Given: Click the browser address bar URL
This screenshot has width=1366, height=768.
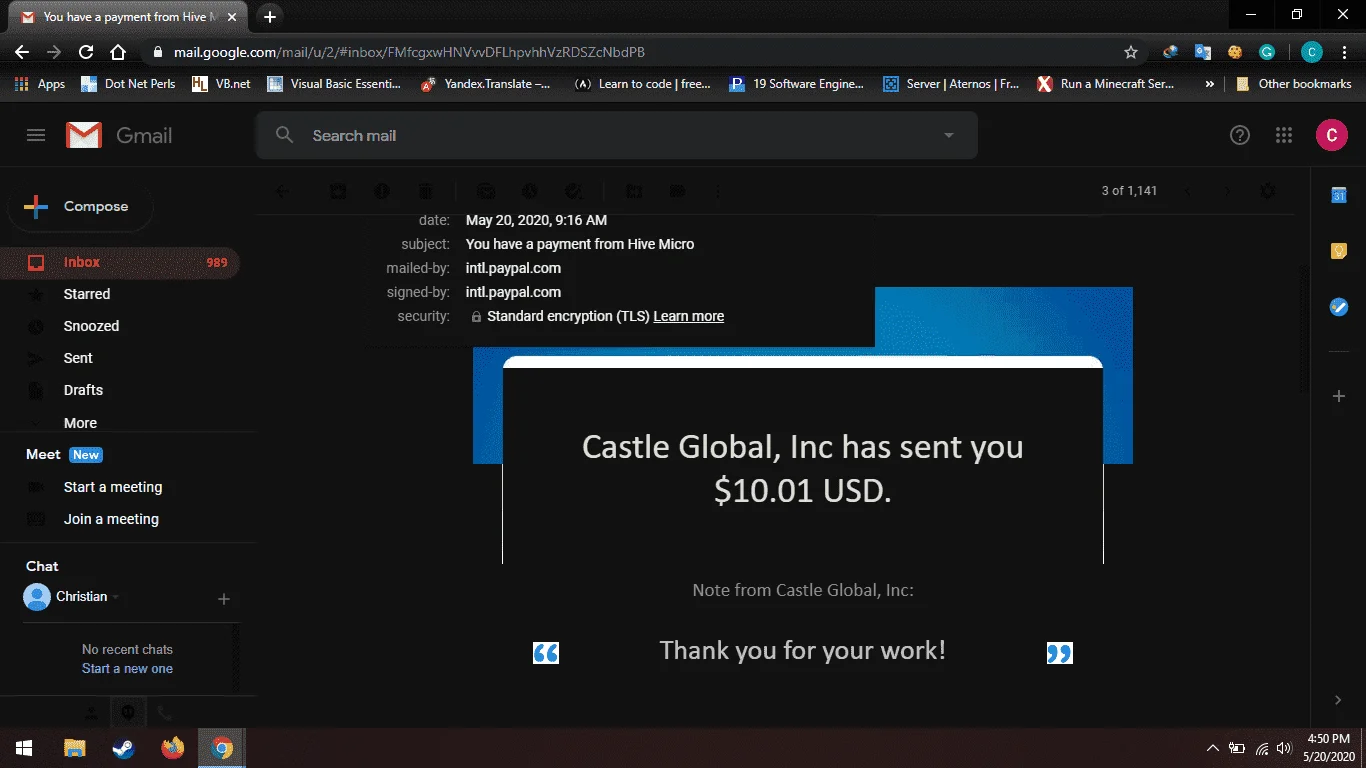Looking at the screenshot, I should 409,52.
